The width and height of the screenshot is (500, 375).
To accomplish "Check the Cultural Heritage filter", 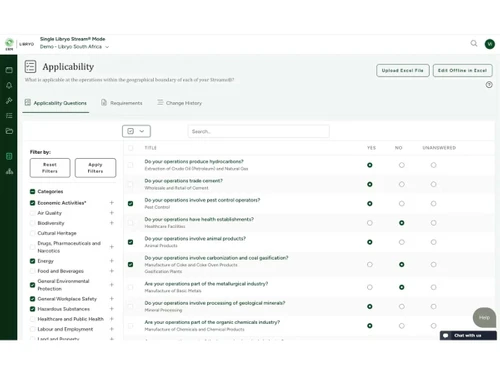I will (x=32, y=233).
